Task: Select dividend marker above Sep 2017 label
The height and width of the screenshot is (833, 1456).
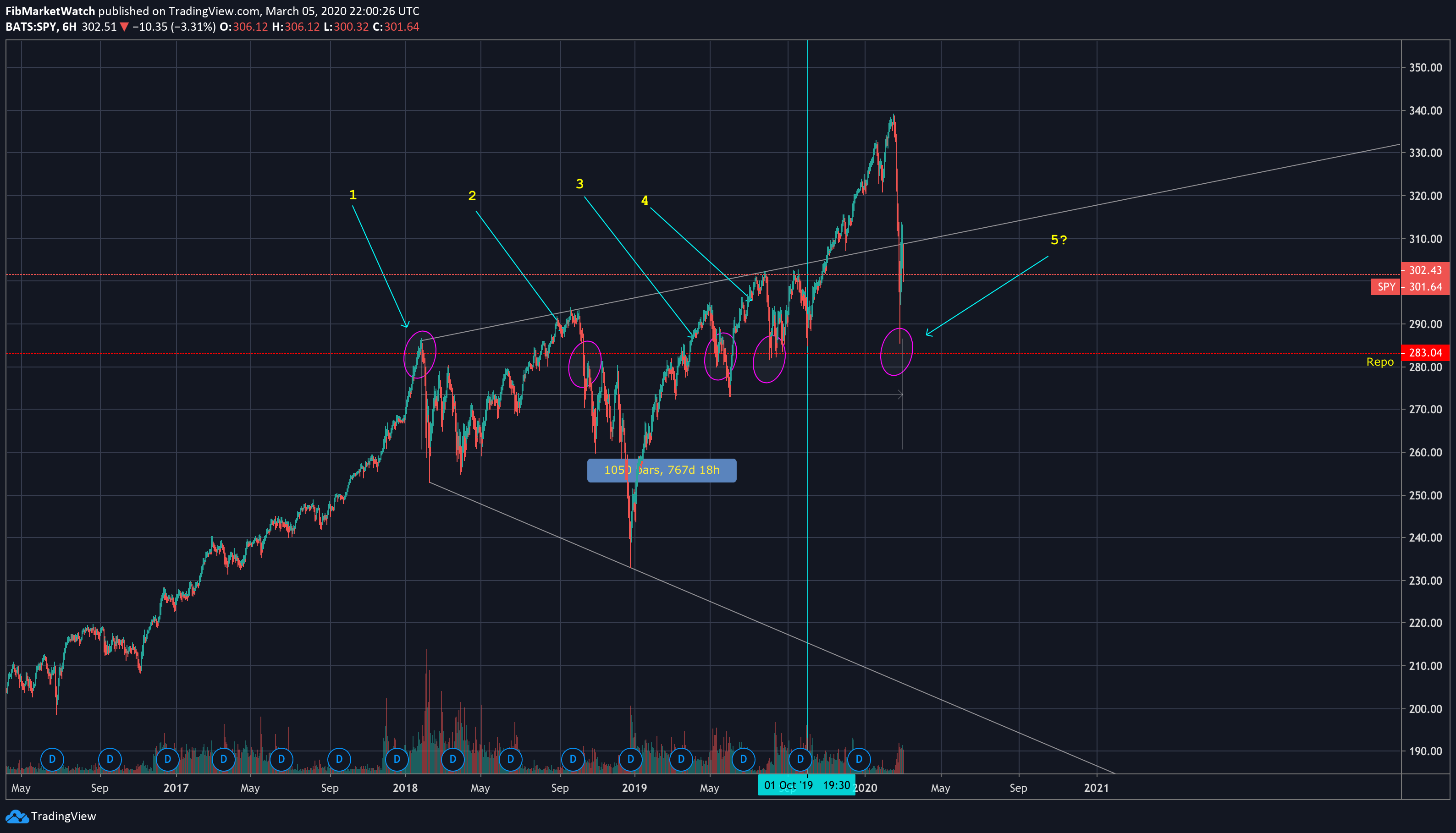Action: (x=339, y=759)
